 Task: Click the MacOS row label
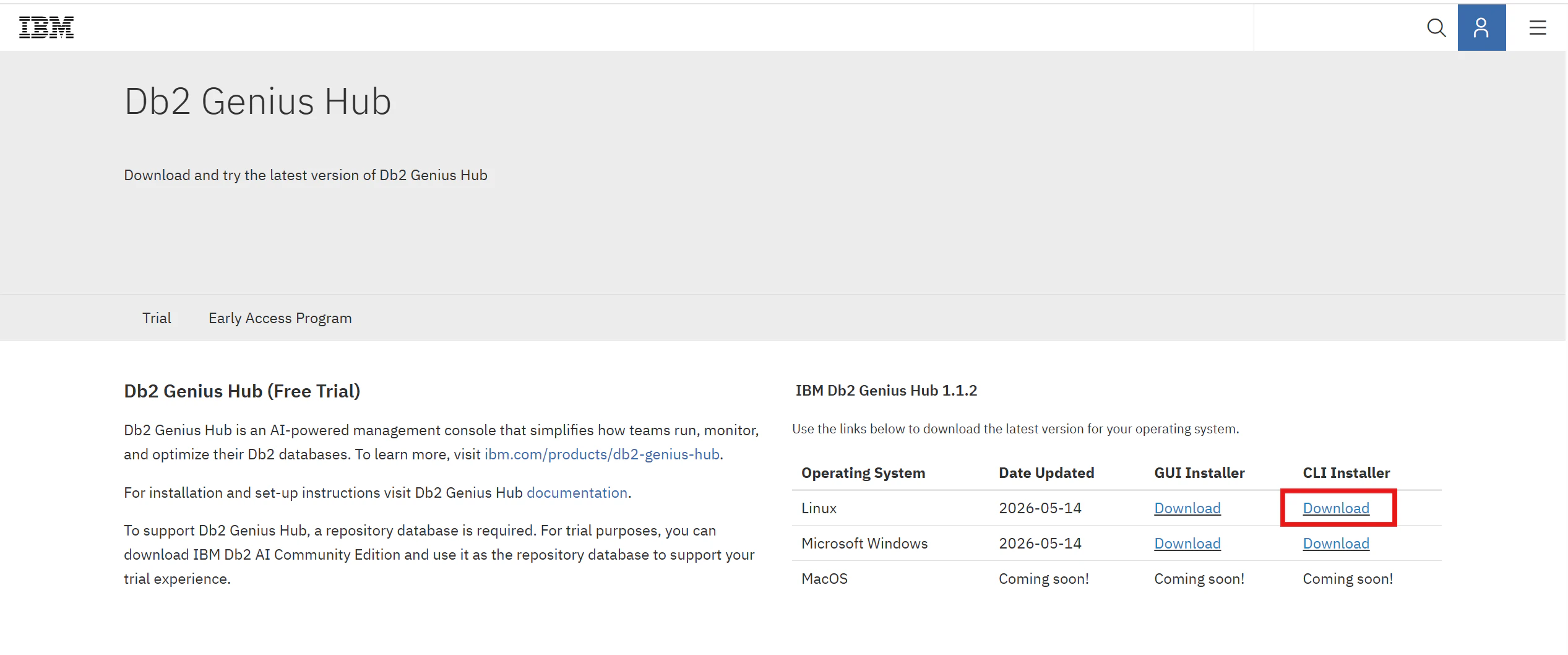pyautogui.click(x=824, y=579)
